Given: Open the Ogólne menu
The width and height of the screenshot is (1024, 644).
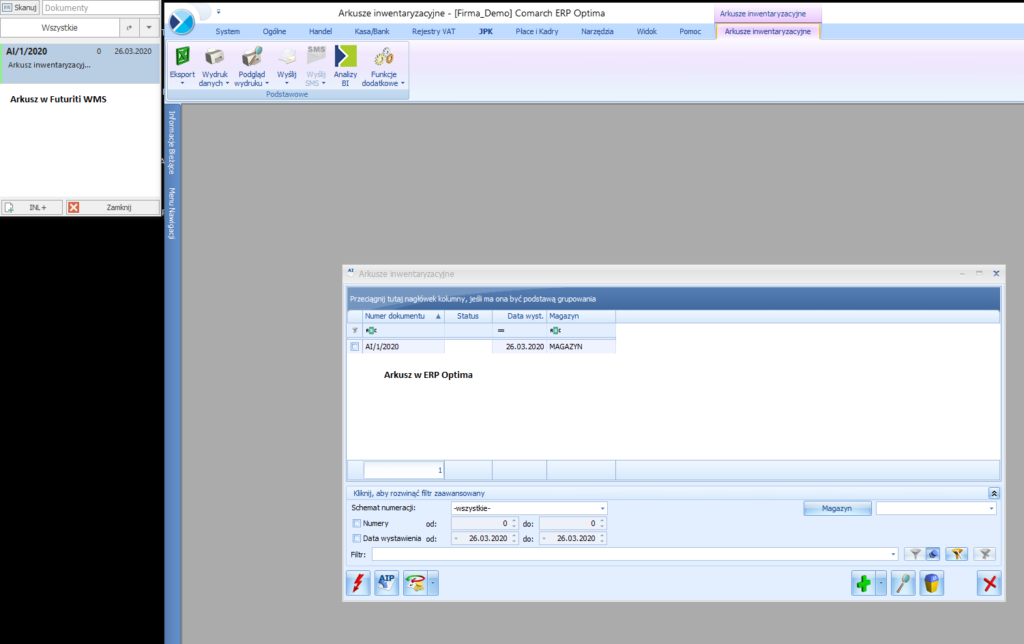Looking at the screenshot, I should [274, 31].
